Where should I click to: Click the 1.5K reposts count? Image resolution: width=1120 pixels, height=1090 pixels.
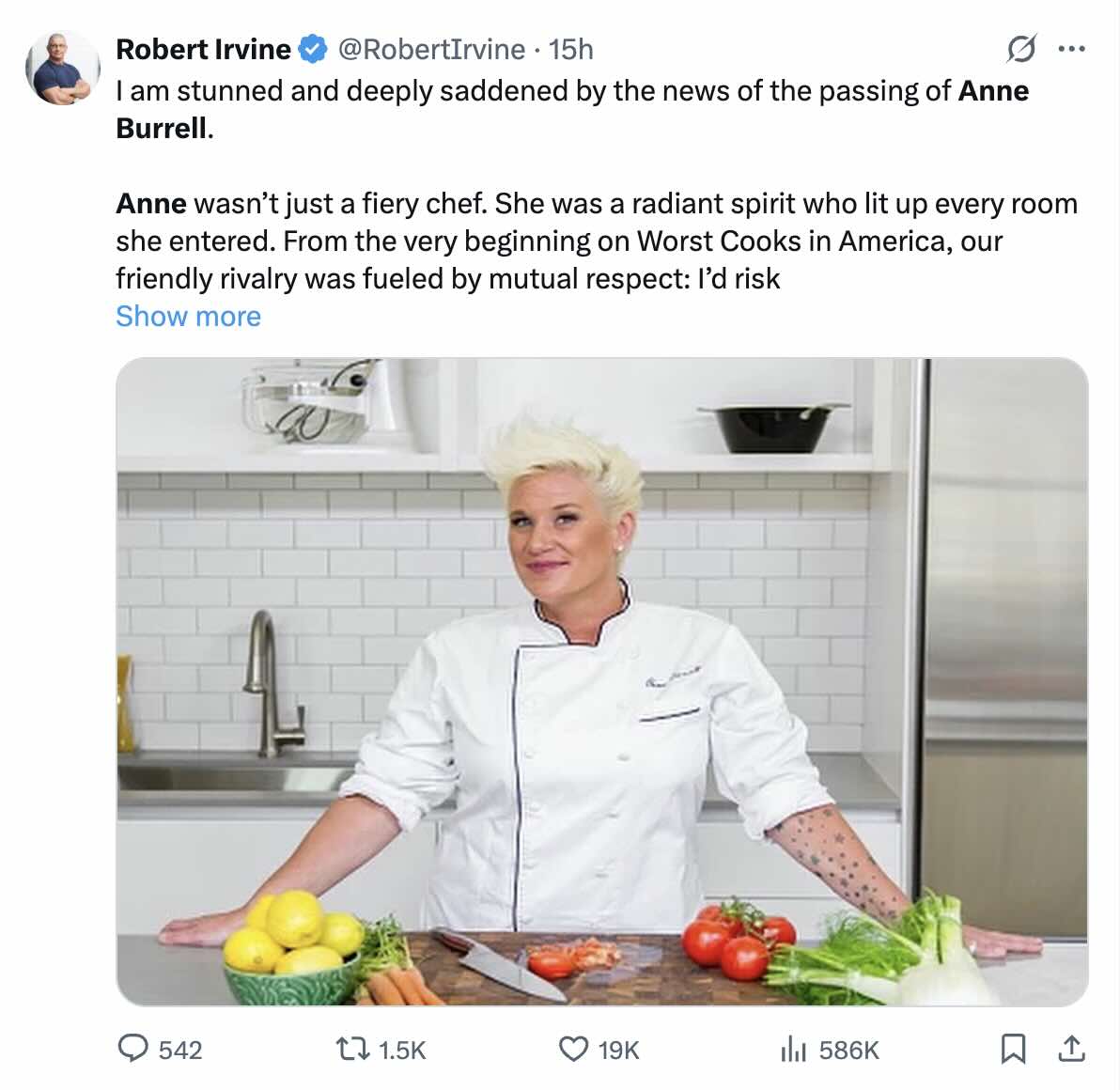(402, 1050)
